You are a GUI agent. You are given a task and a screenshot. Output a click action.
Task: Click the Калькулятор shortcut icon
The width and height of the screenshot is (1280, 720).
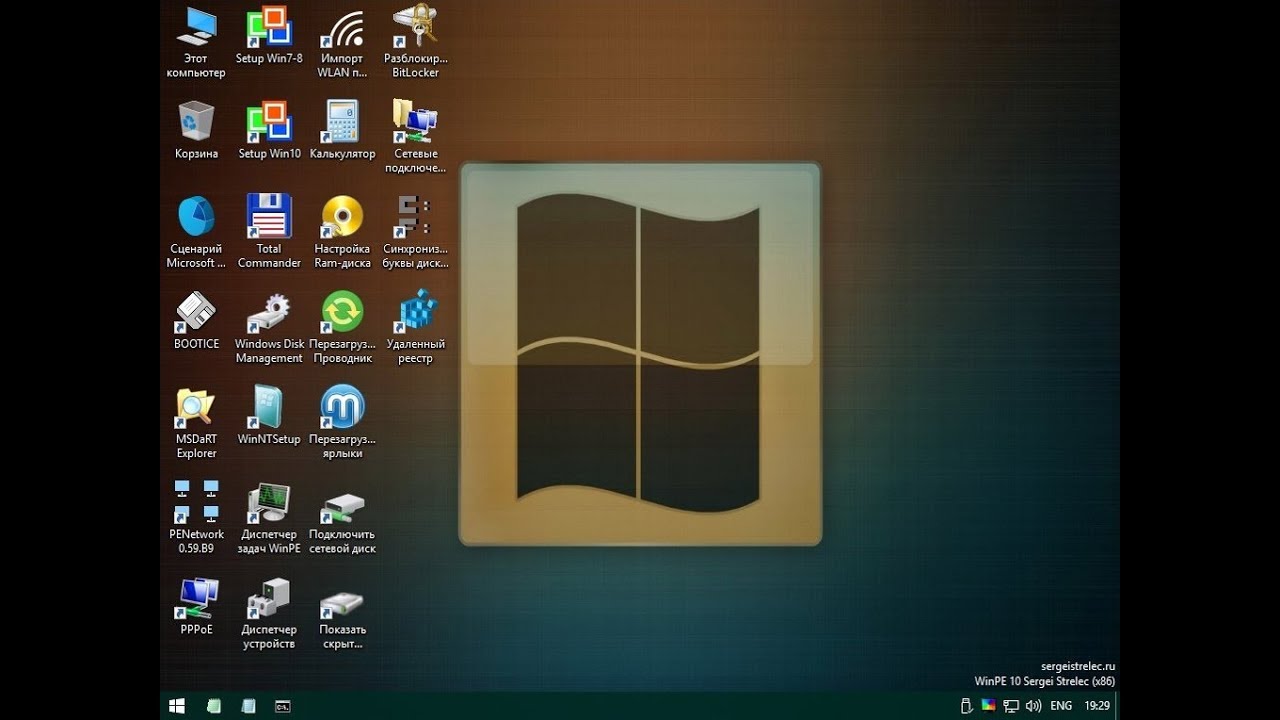click(x=342, y=130)
